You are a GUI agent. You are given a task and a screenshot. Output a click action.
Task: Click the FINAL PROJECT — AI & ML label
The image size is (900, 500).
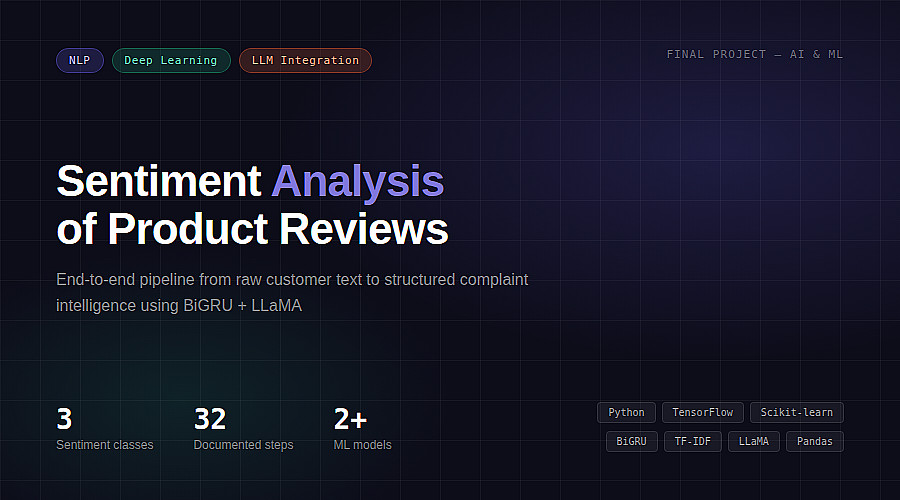pos(755,54)
